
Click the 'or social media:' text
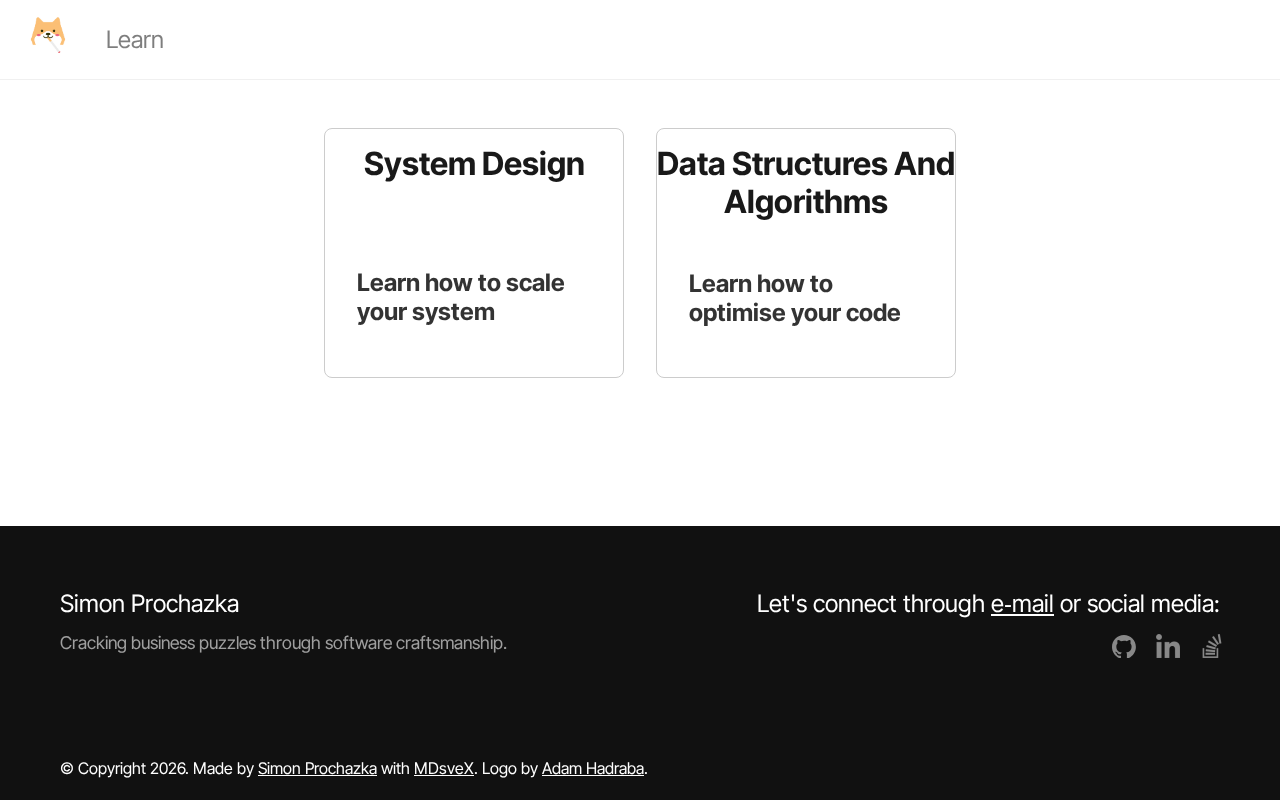tap(1139, 604)
